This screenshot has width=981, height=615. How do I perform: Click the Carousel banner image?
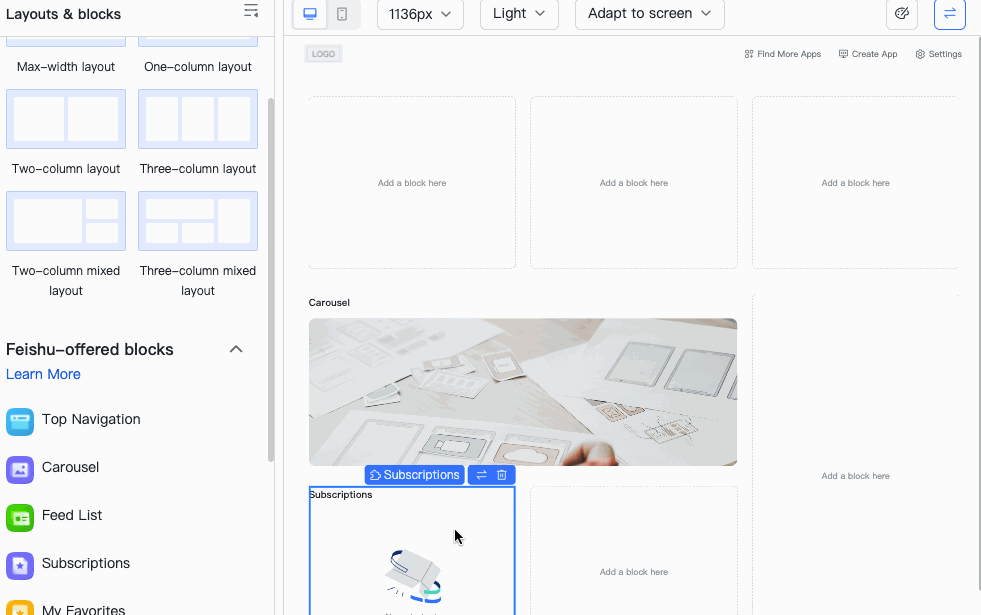(x=523, y=392)
